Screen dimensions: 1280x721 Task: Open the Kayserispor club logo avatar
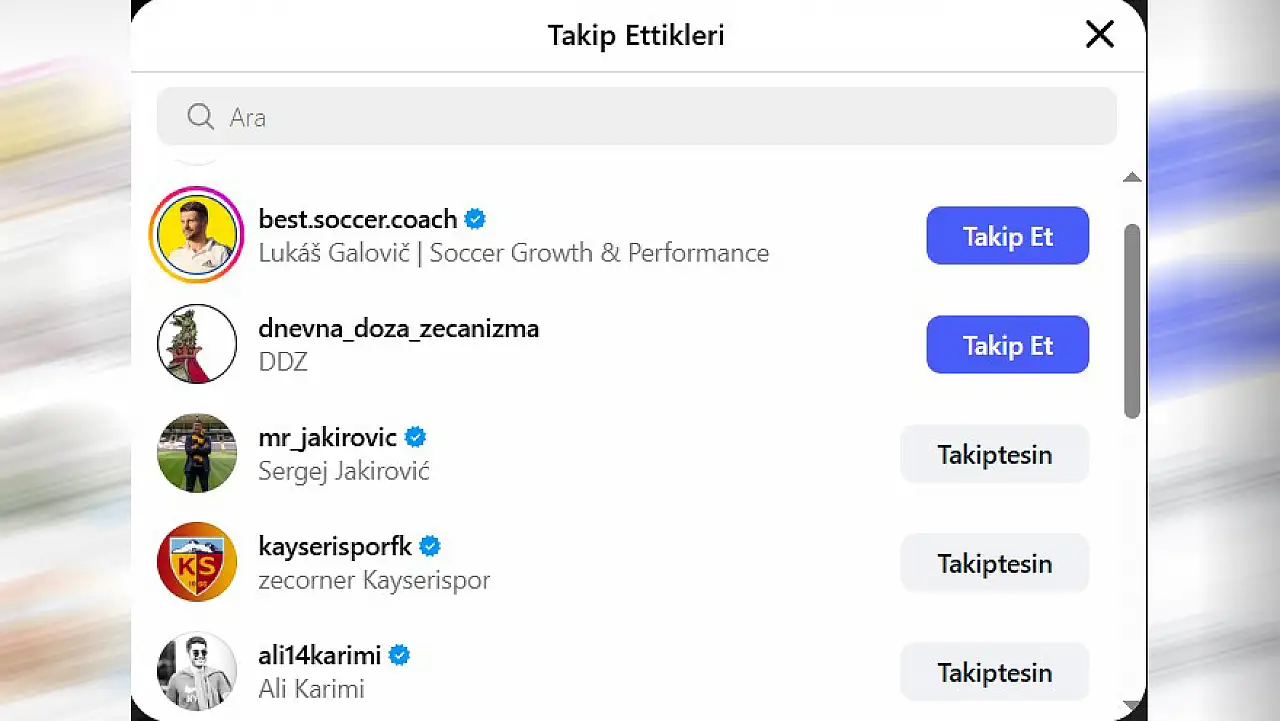pyautogui.click(x=196, y=561)
